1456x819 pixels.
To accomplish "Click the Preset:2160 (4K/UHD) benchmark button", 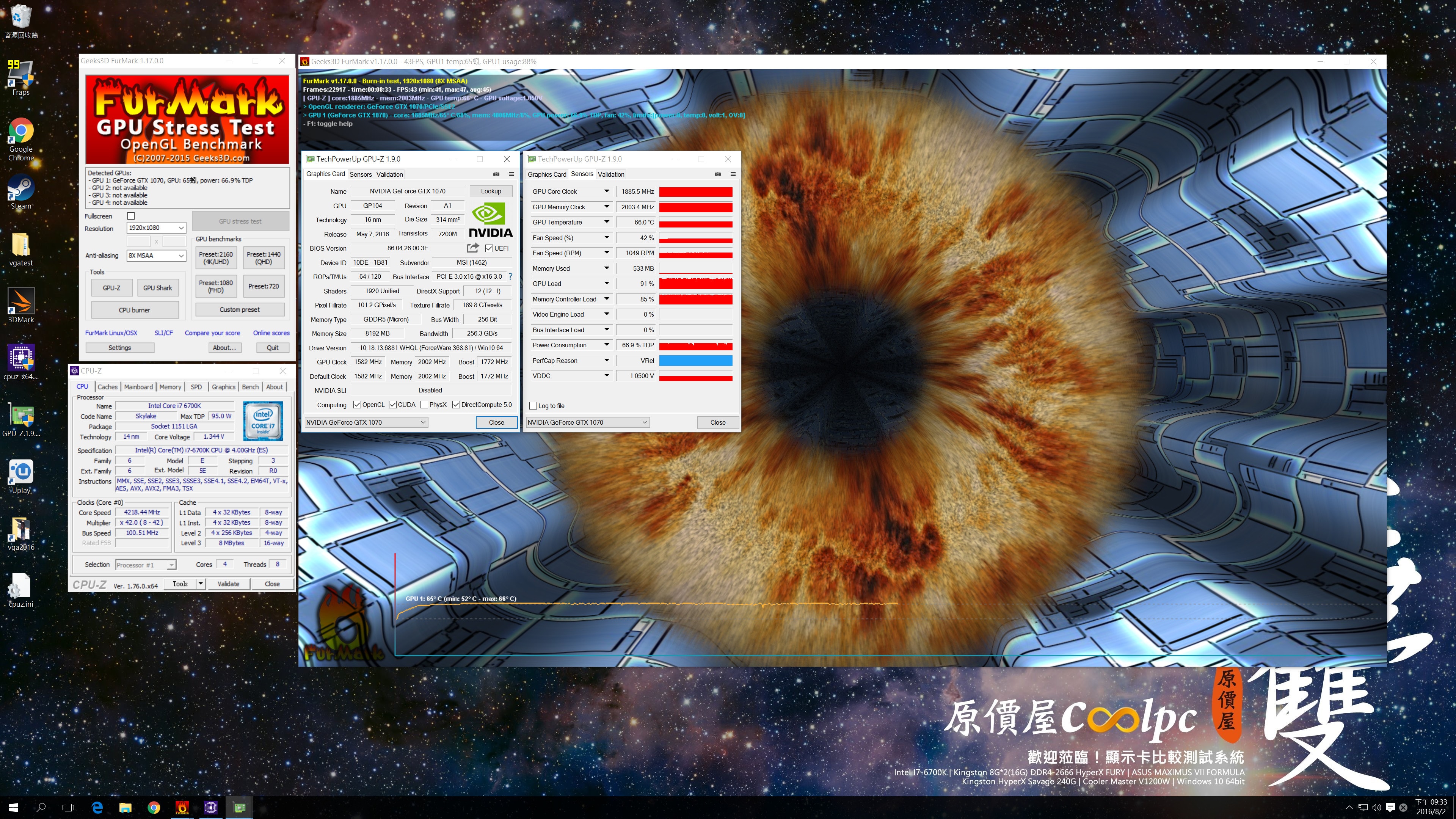I will click(216, 258).
